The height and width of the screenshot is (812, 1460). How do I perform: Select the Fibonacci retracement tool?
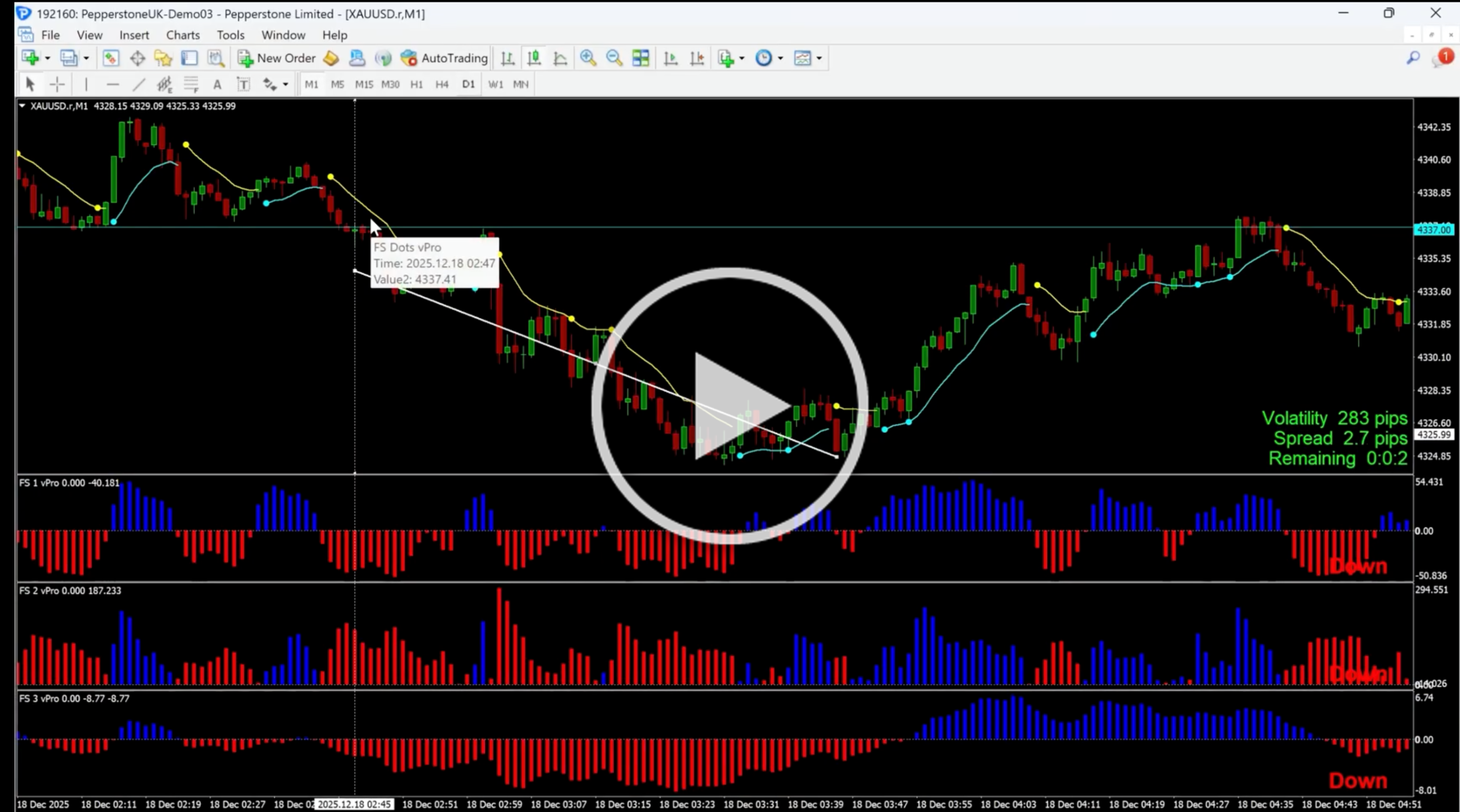click(x=191, y=84)
